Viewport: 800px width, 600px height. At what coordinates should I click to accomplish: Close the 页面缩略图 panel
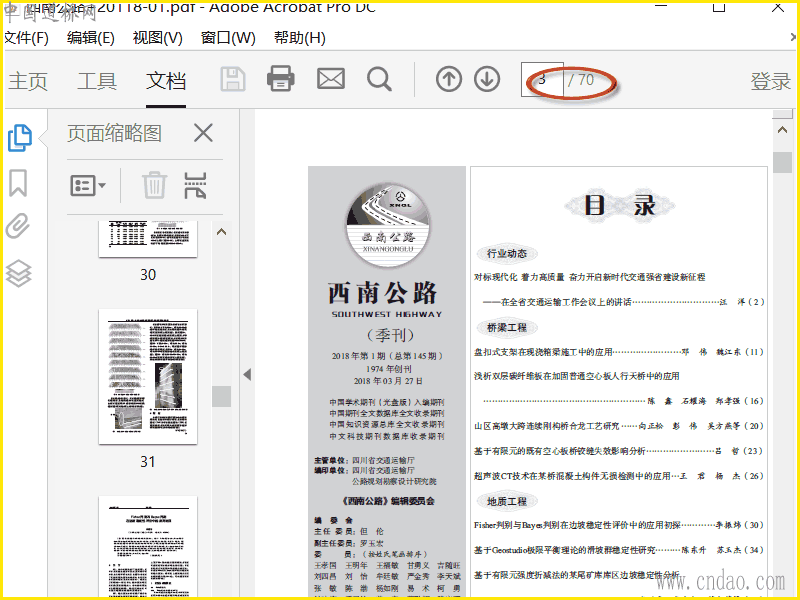[x=203, y=133]
